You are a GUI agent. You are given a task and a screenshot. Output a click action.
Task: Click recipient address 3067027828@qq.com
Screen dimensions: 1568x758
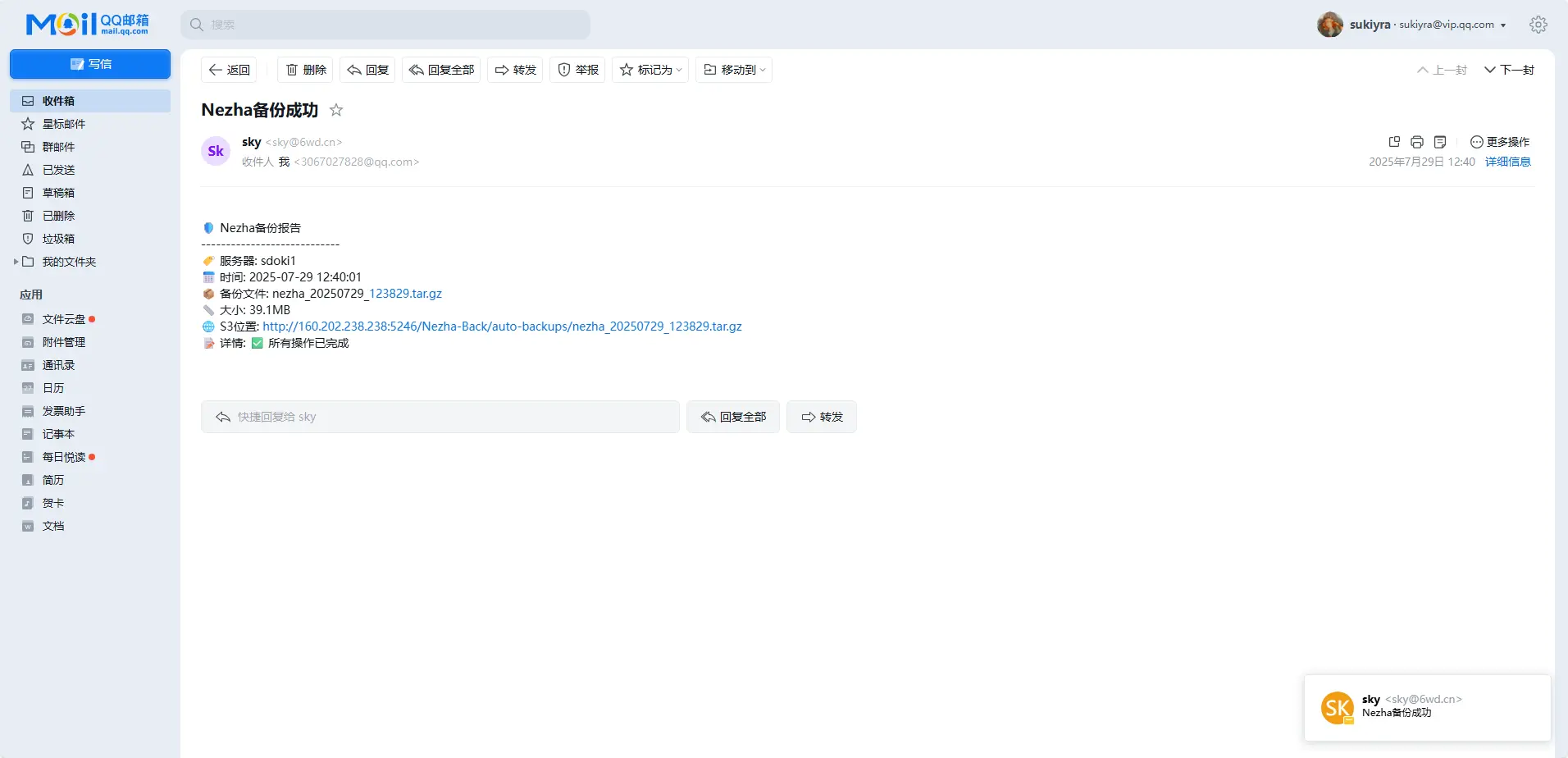pos(357,162)
